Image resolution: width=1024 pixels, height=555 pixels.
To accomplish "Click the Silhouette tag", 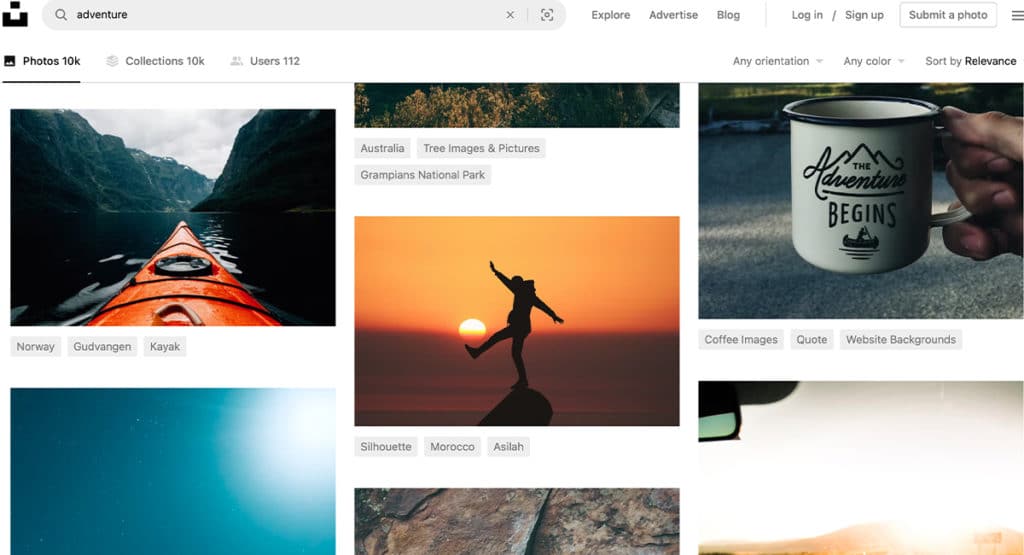I will [386, 447].
